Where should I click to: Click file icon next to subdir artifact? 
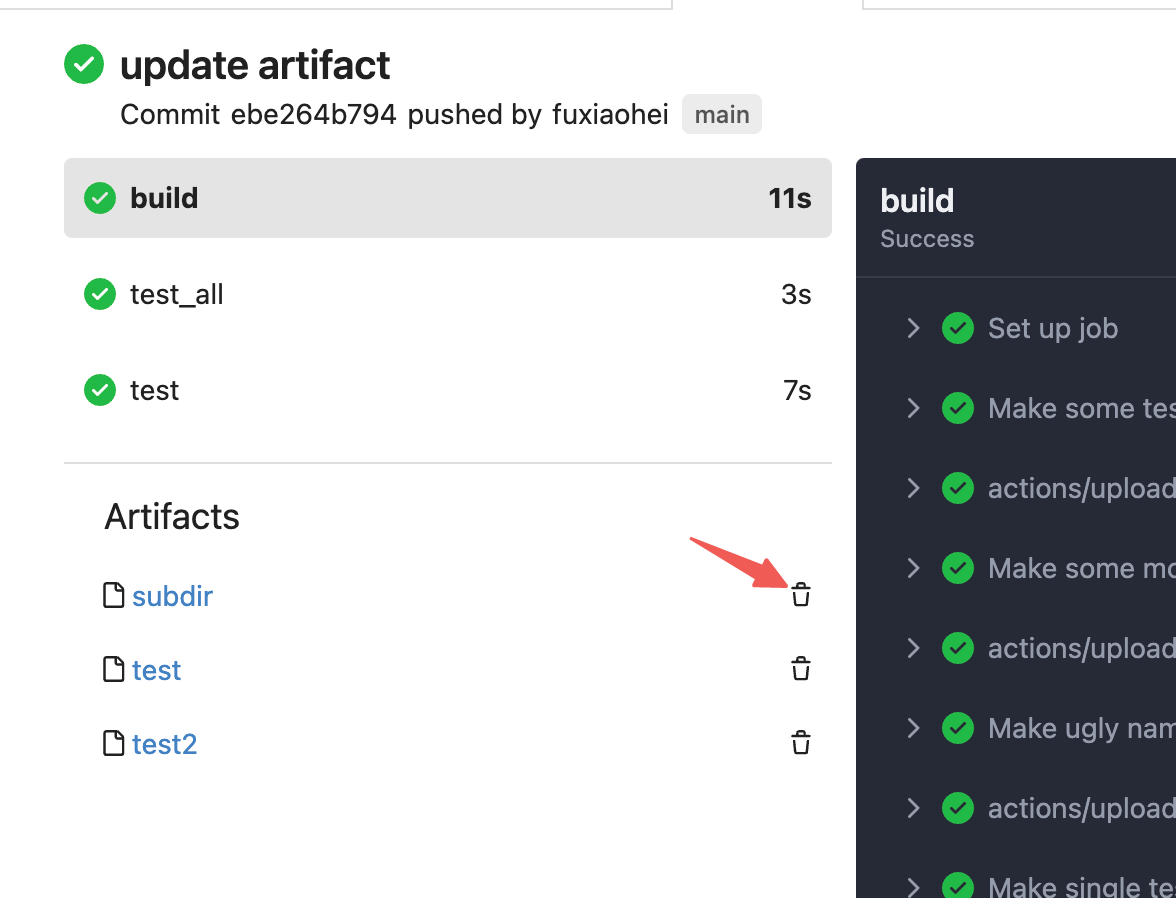(x=115, y=596)
